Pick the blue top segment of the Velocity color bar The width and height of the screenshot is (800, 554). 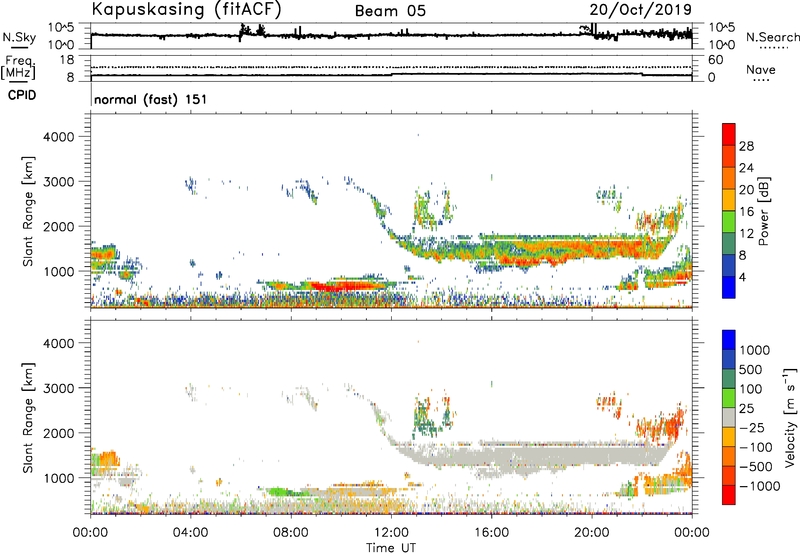coord(729,340)
